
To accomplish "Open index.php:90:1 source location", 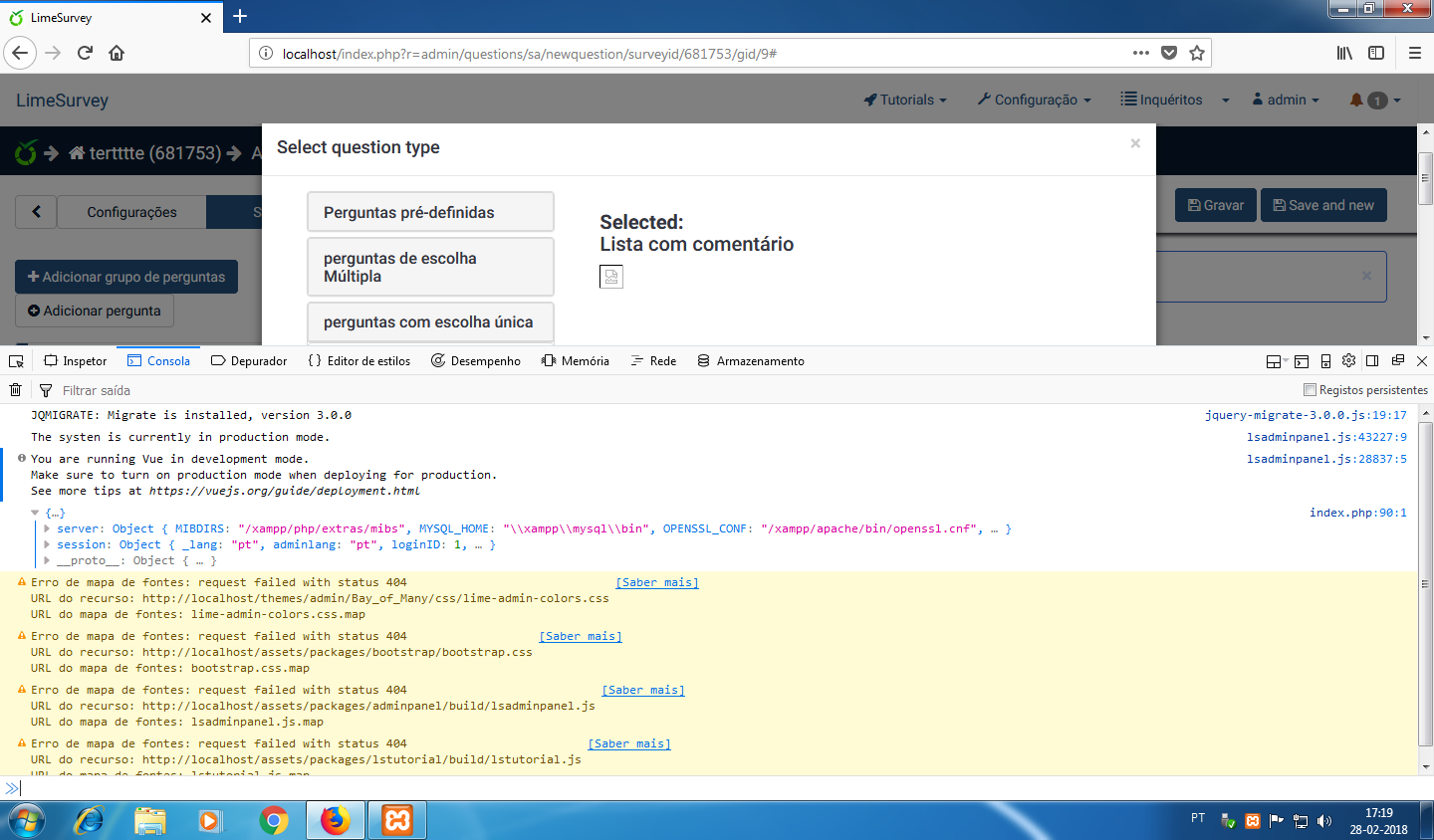I will (1357, 513).
